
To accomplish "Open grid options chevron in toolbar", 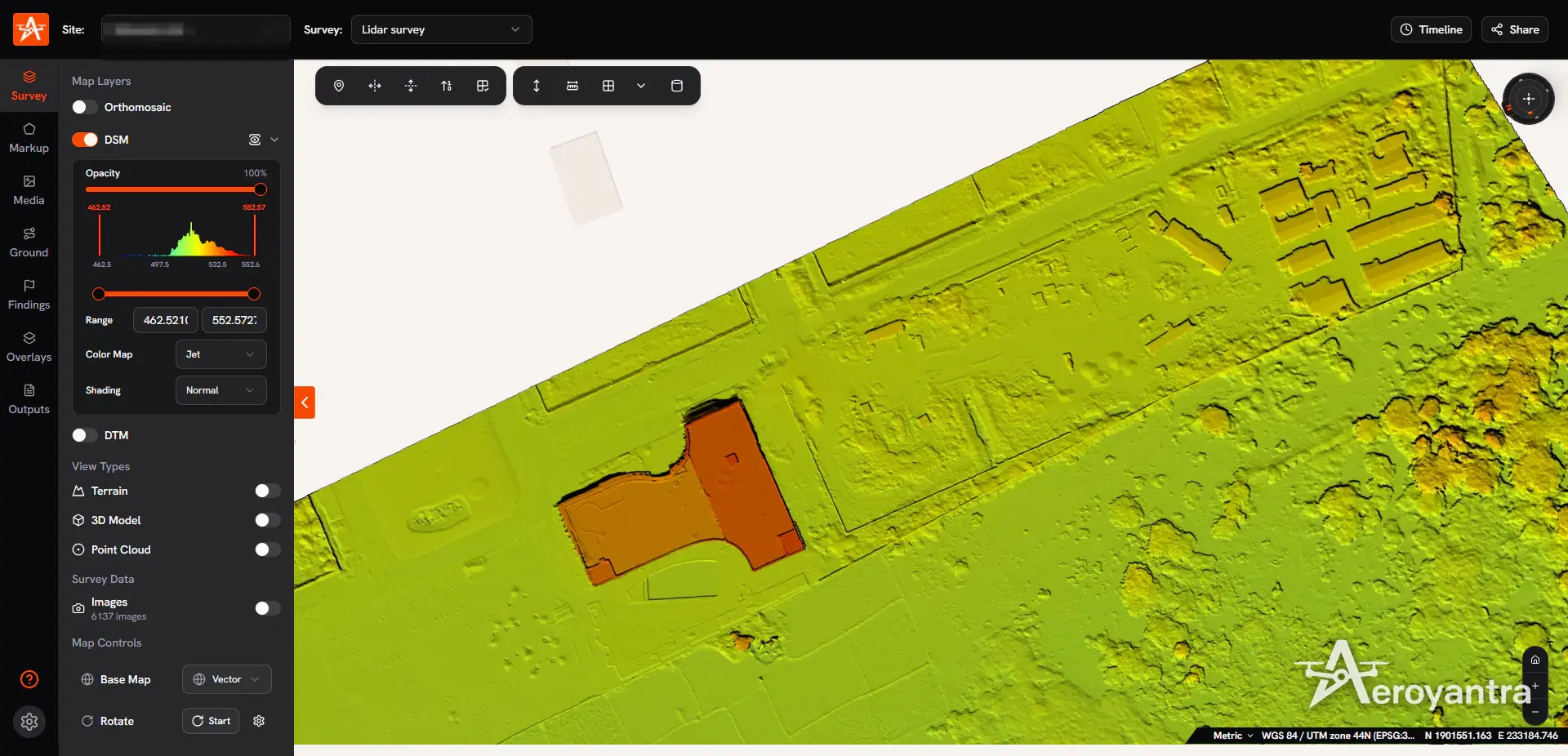I will 641,86.
